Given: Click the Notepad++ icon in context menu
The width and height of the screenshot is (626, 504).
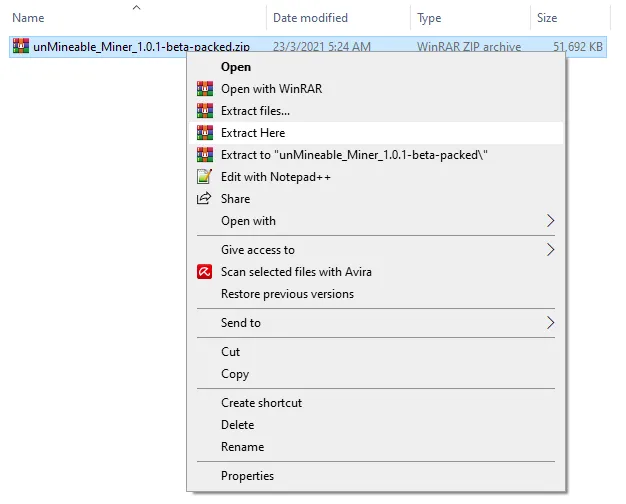Looking at the screenshot, I should pyautogui.click(x=204, y=177).
